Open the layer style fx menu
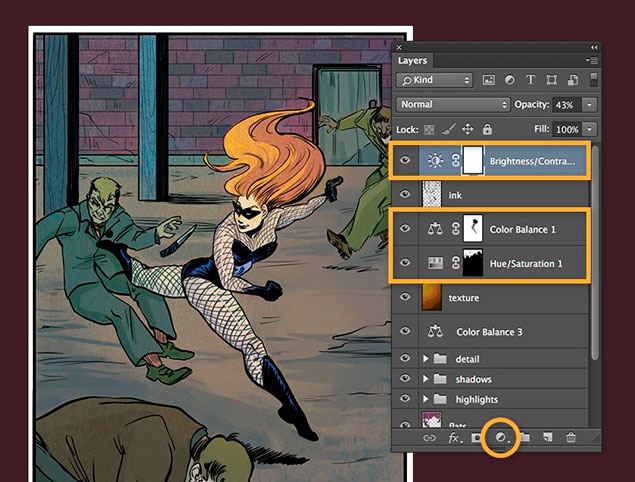 coord(455,438)
